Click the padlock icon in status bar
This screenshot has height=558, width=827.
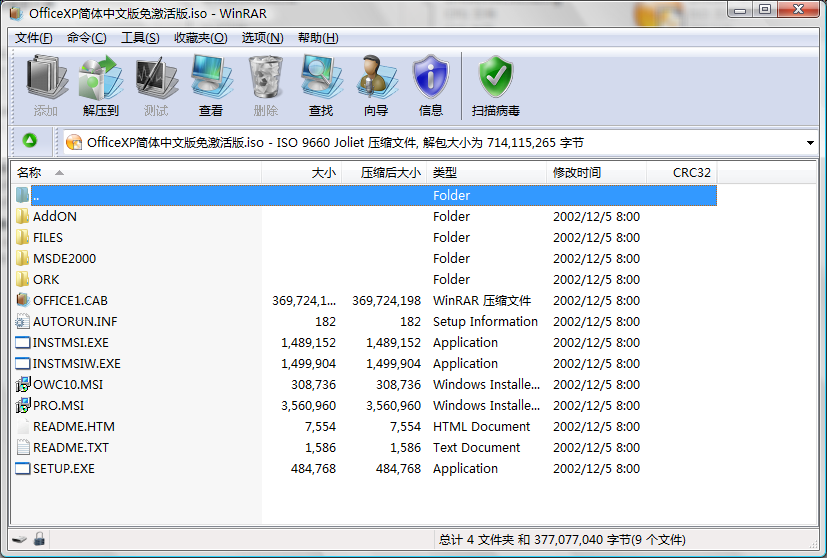pyautogui.click(x=39, y=539)
